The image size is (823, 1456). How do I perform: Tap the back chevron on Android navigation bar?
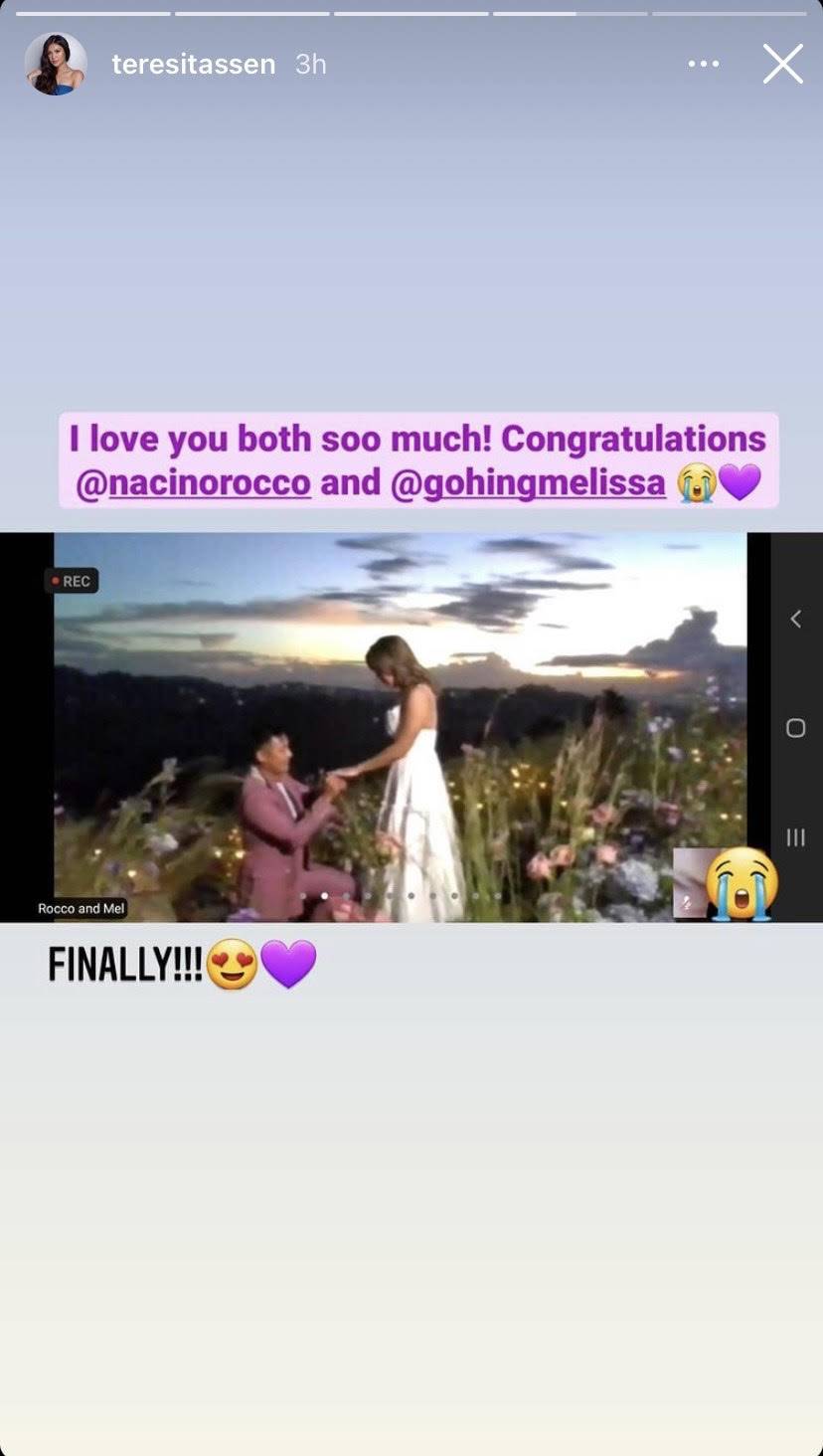pos(795,619)
